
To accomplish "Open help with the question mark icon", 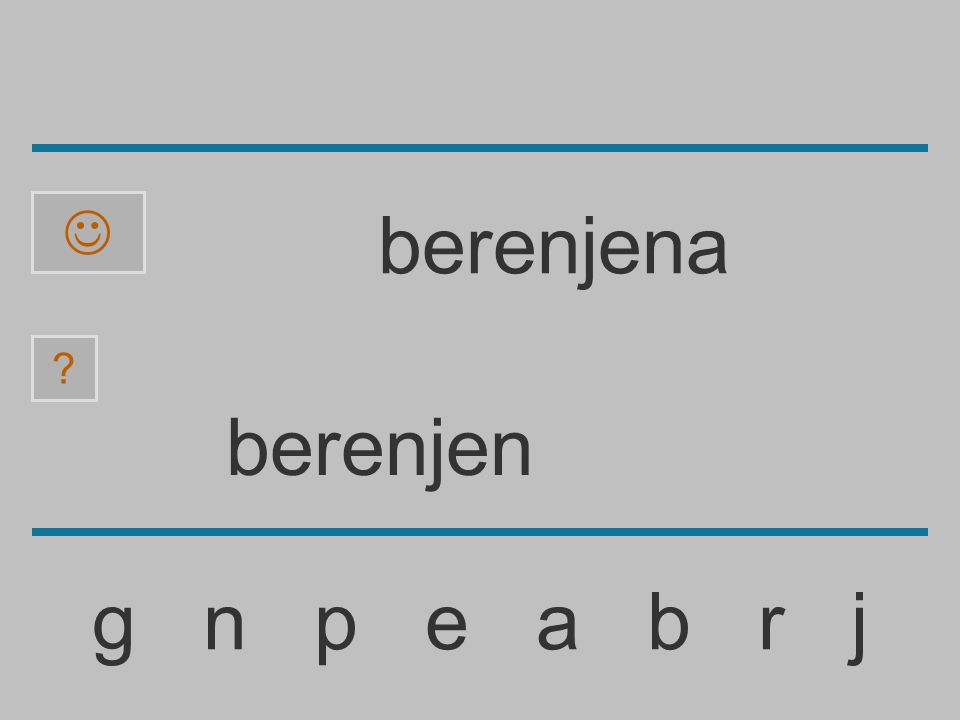I will [x=64, y=369].
